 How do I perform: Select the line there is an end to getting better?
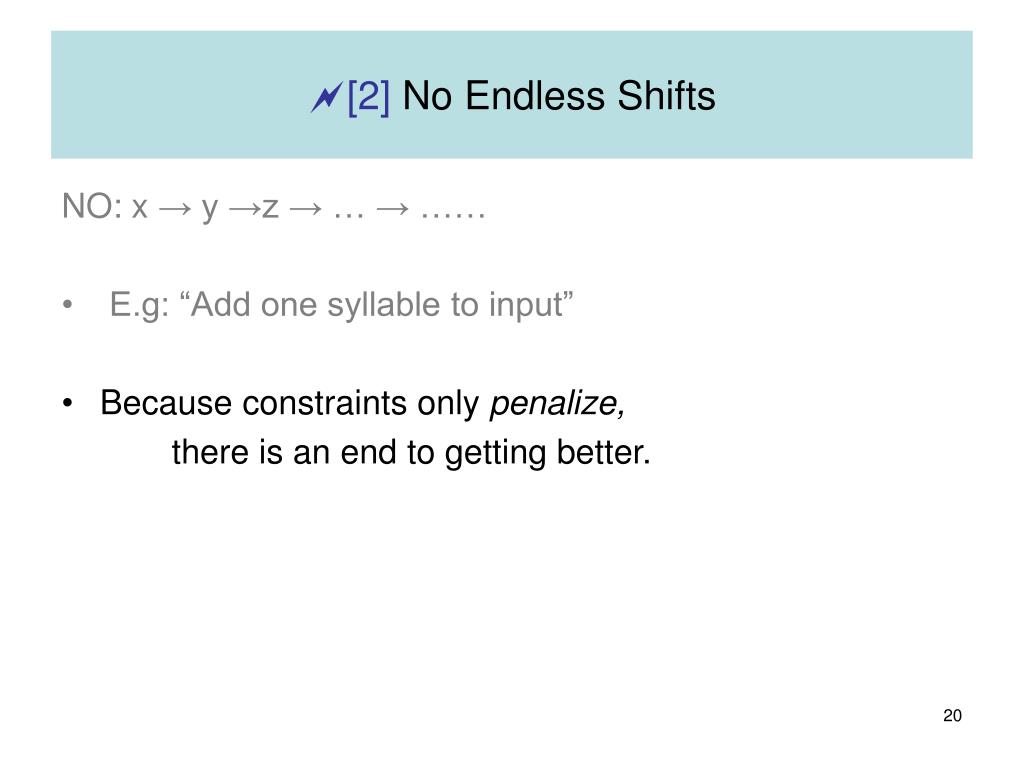click(x=411, y=453)
